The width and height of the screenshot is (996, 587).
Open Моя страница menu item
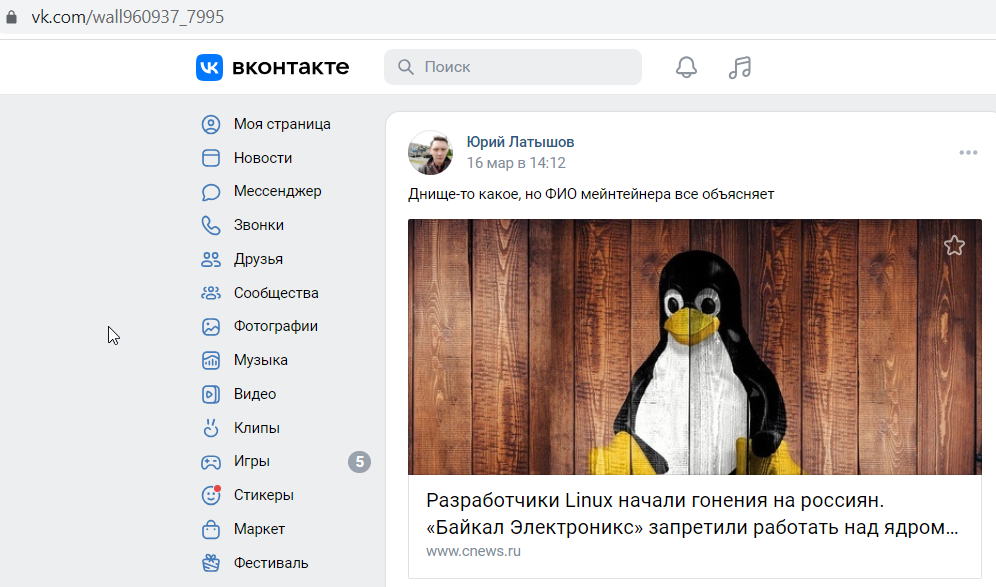coord(282,125)
